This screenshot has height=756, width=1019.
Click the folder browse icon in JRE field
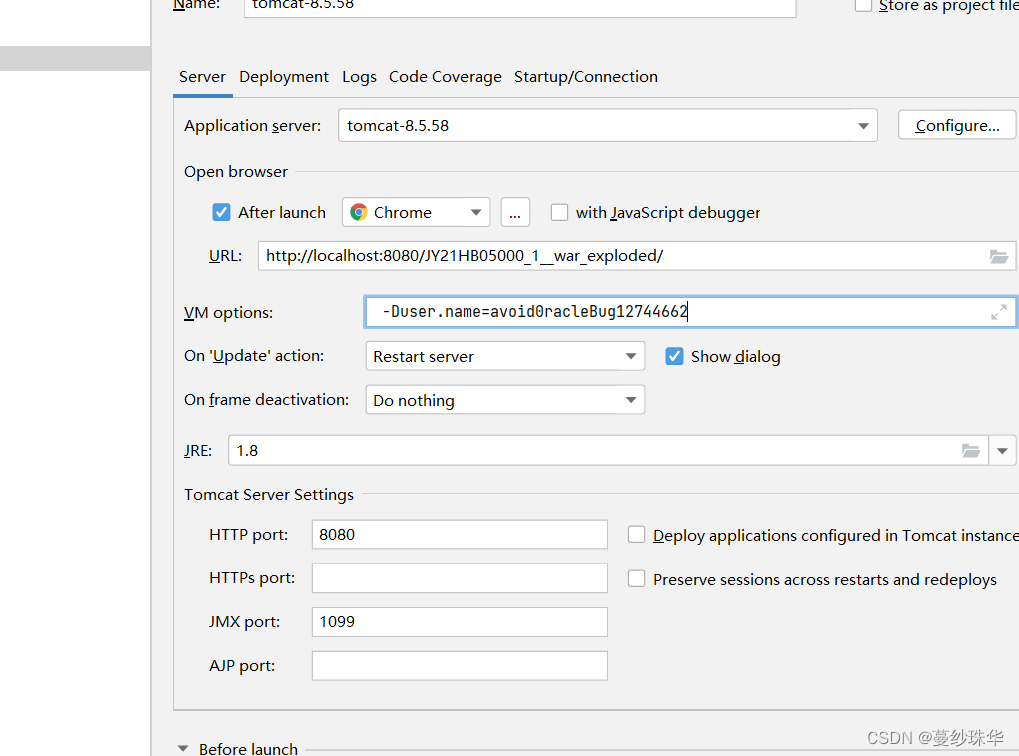(971, 450)
